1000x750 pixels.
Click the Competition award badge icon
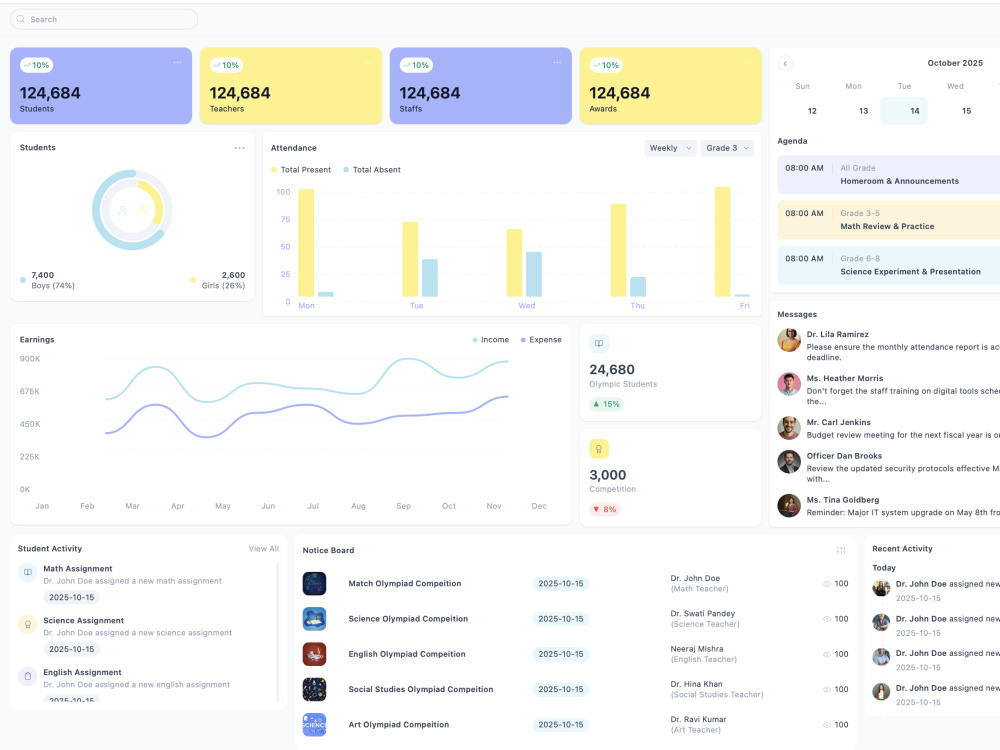[x=599, y=449]
